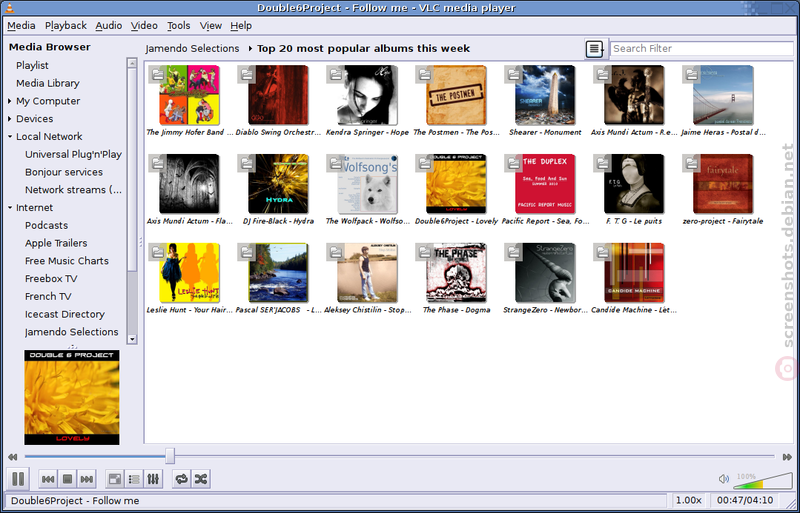Select DJ Fire-Black - Hydra album

[278, 190]
